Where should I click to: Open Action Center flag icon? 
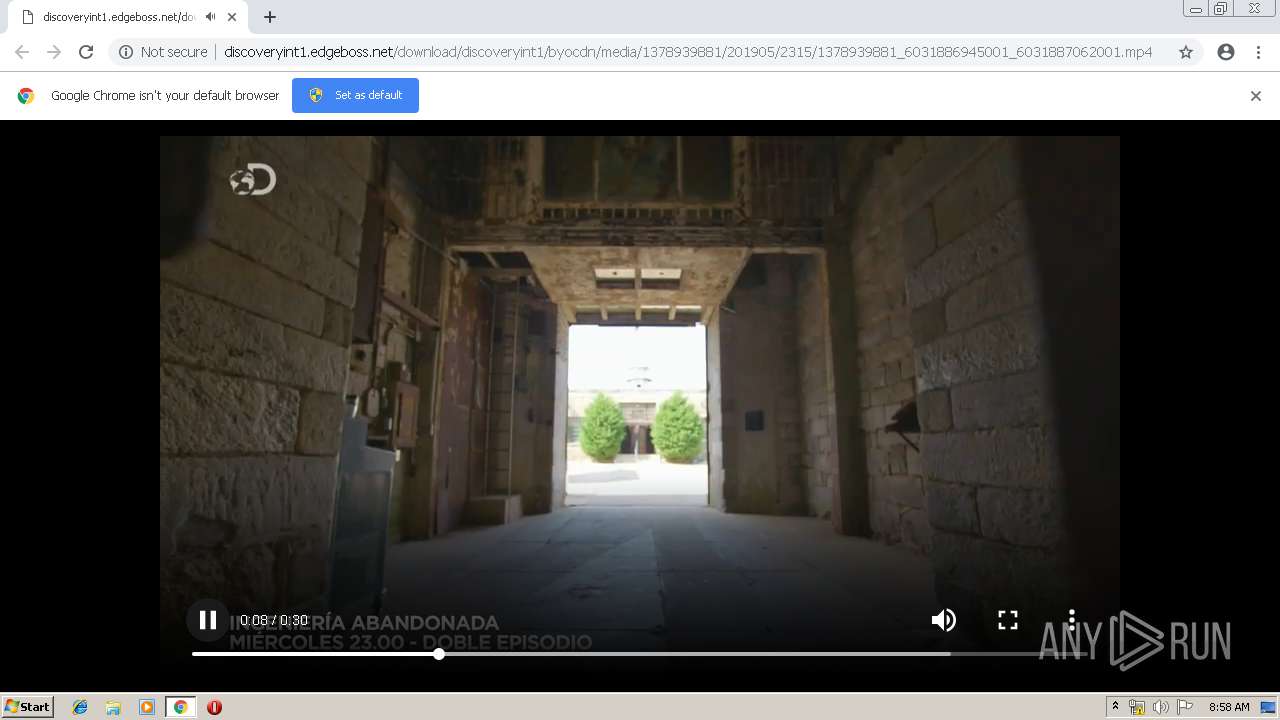click(x=1185, y=707)
